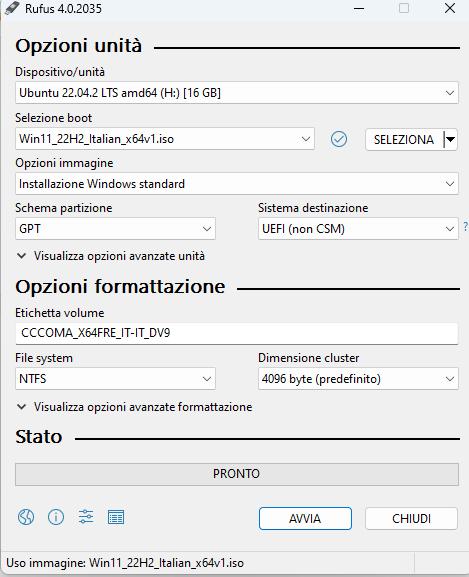Screen dimensions: 469x577
Task: Open the SELEZIONA button's arrow menu
Action: [x=450, y=139]
